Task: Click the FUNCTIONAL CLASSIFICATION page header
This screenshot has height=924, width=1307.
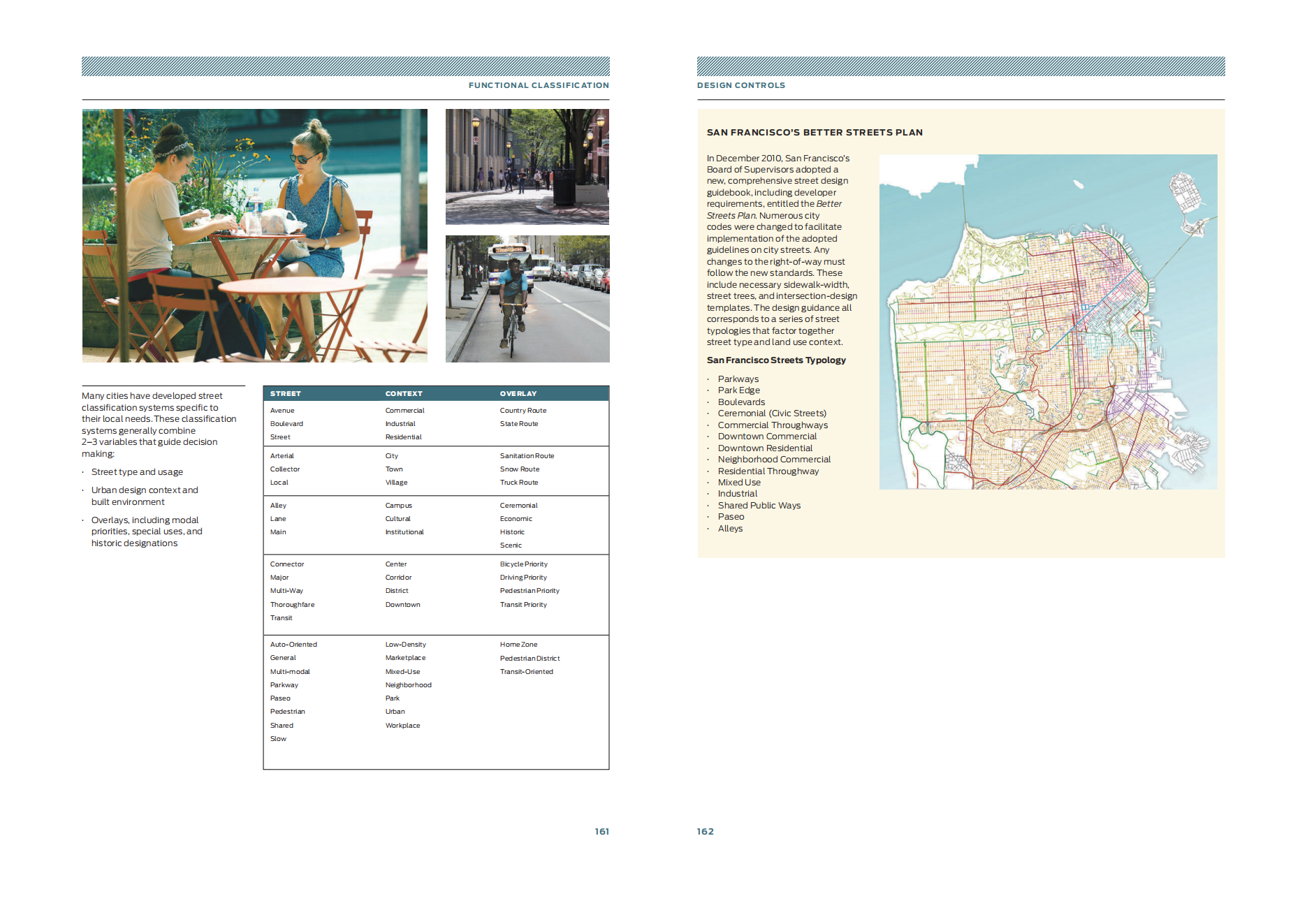Action: point(538,85)
